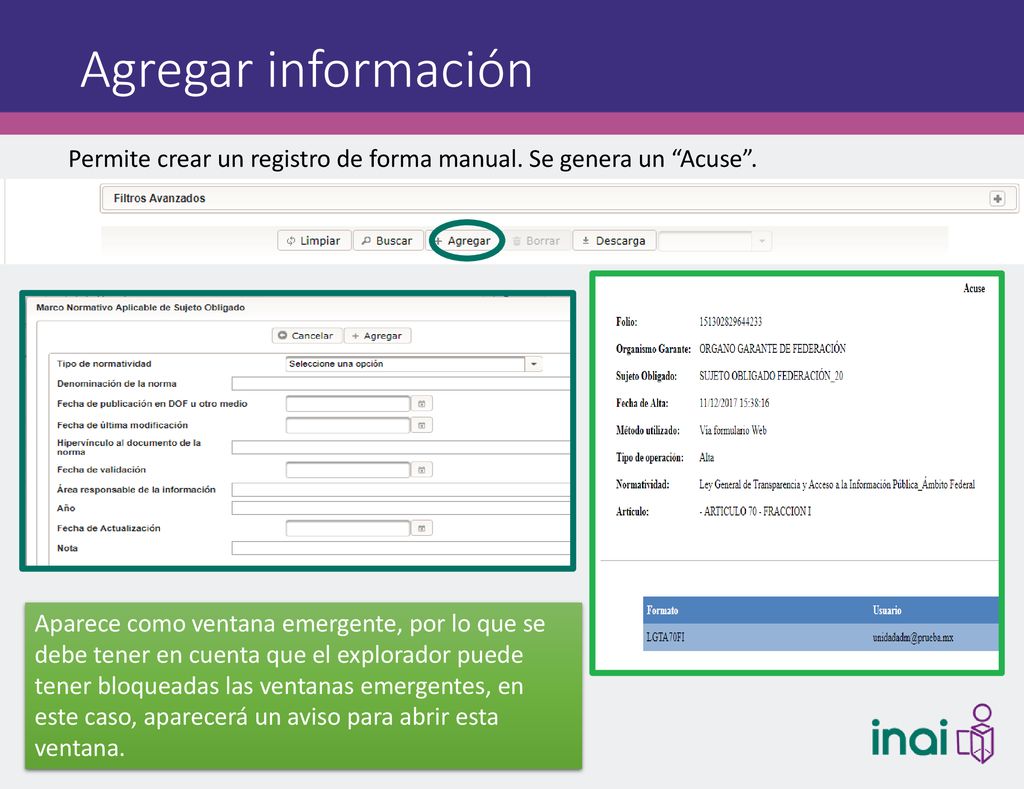1024x789 pixels.
Task: Focus the Fecha de publicación en DOF date field
Action: (x=347, y=404)
